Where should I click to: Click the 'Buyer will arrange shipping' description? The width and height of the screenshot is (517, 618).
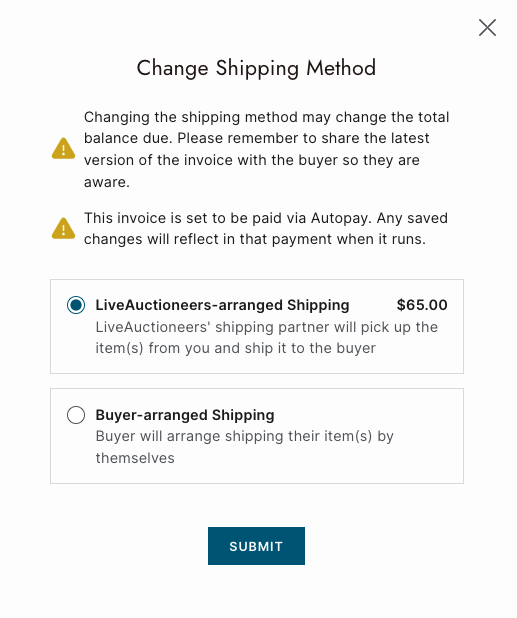[x=245, y=447]
